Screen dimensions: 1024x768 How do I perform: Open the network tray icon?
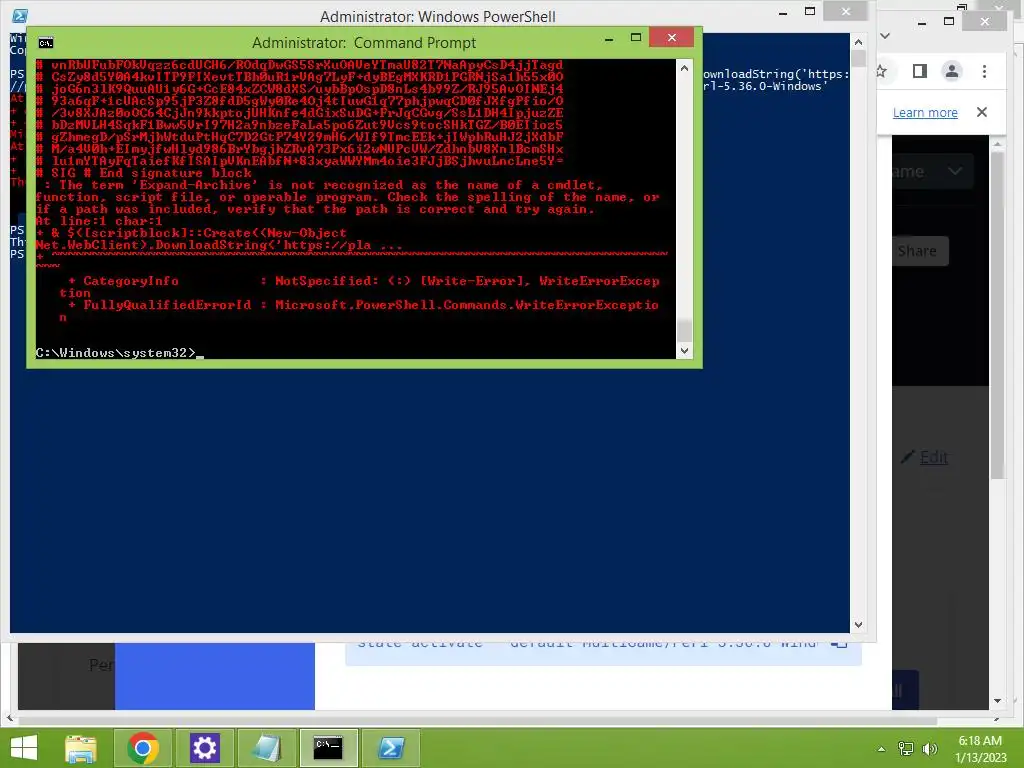(x=906, y=749)
